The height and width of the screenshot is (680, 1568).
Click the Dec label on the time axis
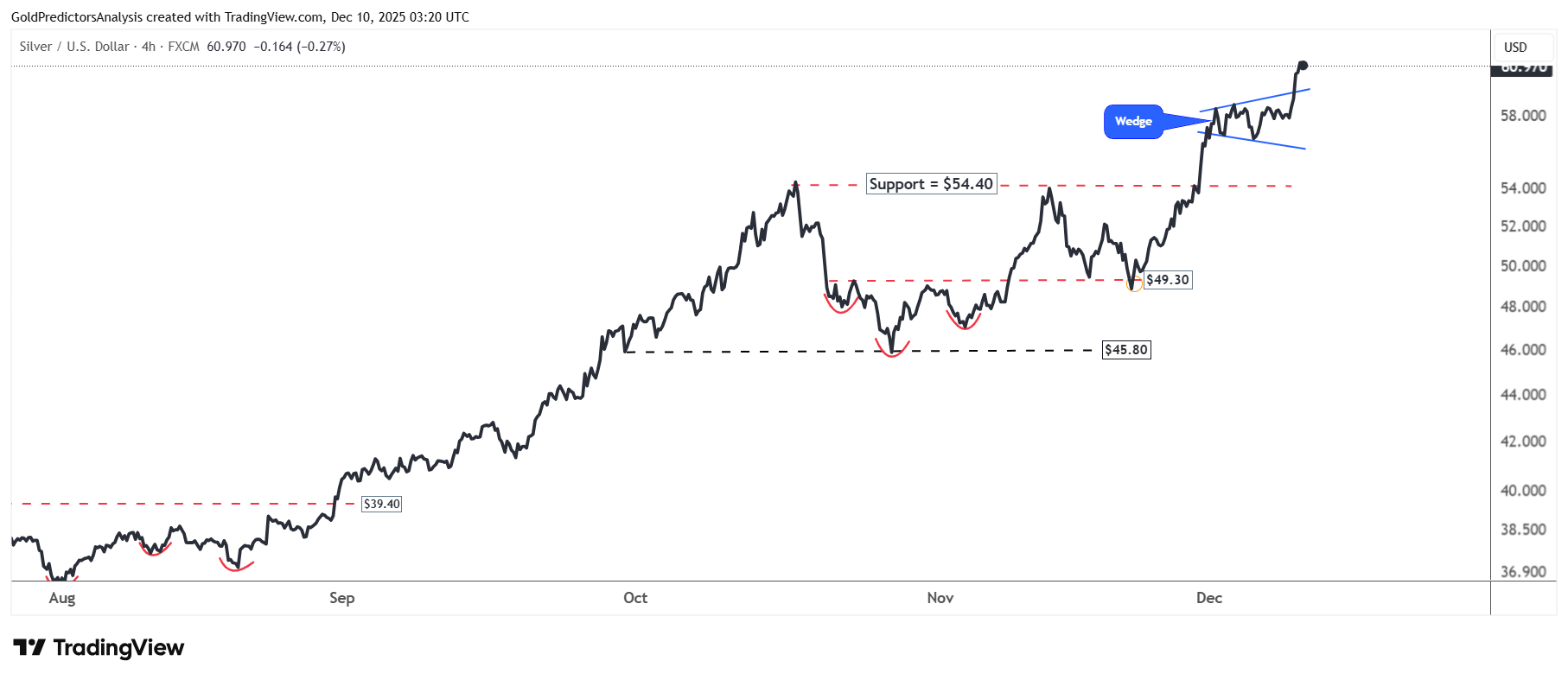[1208, 598]
